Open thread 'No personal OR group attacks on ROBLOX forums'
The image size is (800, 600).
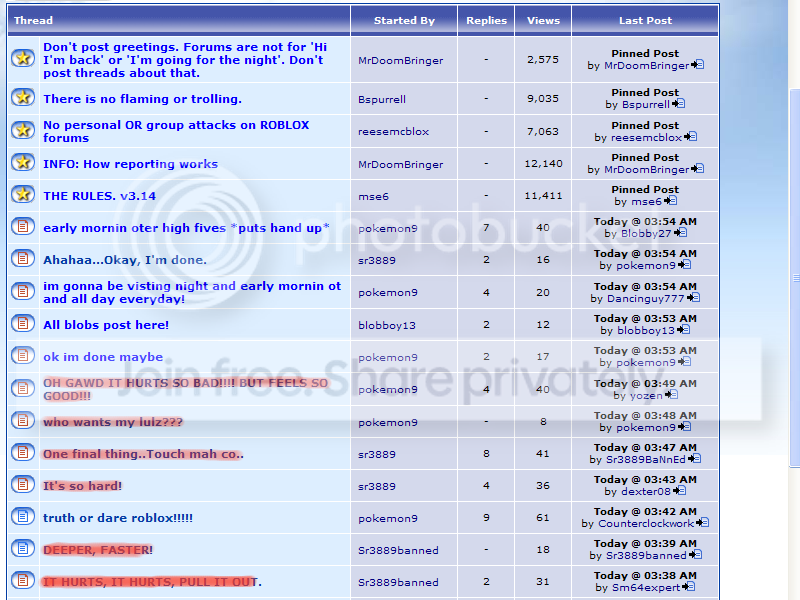point(176,132)
